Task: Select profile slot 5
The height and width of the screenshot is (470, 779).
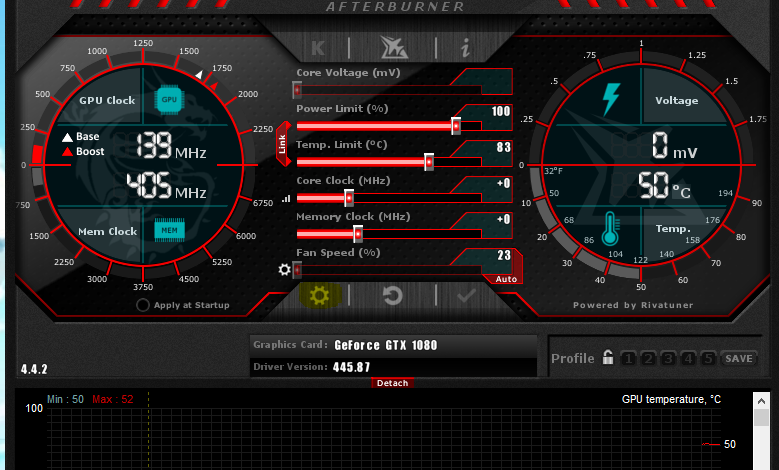Action: click(708, 358)
